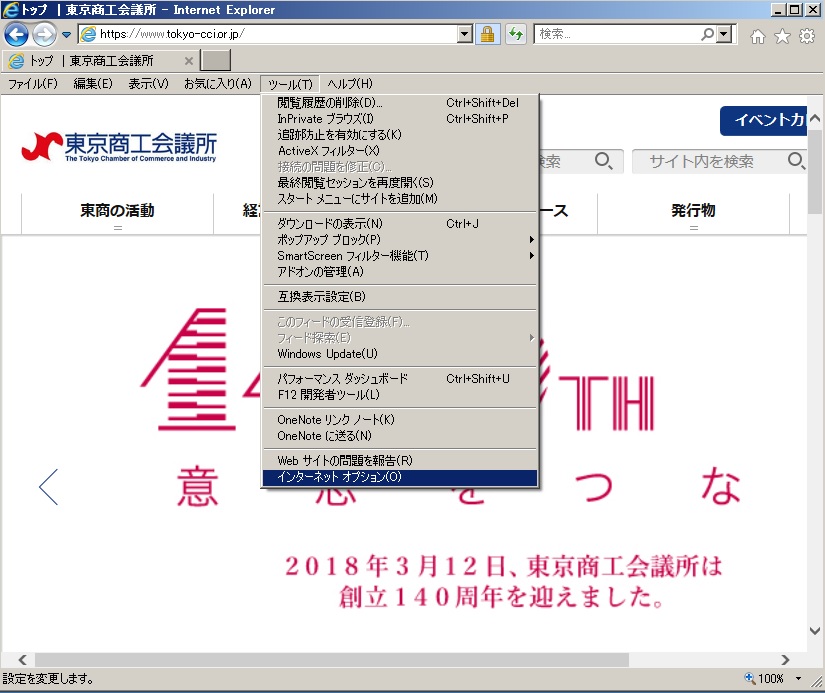Click the 東商の活動 navigation link
825x693 pixels.
pyautogui.click(x=117, y=211)
